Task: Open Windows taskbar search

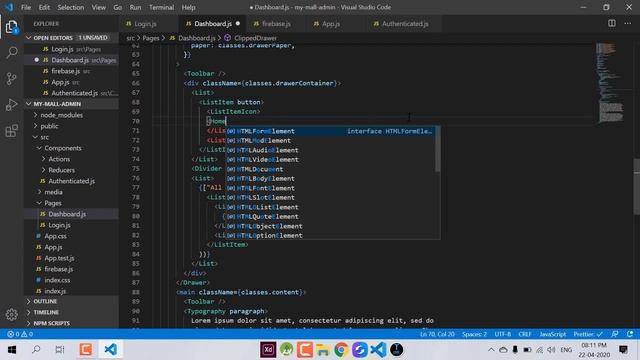Action: click(x=36, y=349)
